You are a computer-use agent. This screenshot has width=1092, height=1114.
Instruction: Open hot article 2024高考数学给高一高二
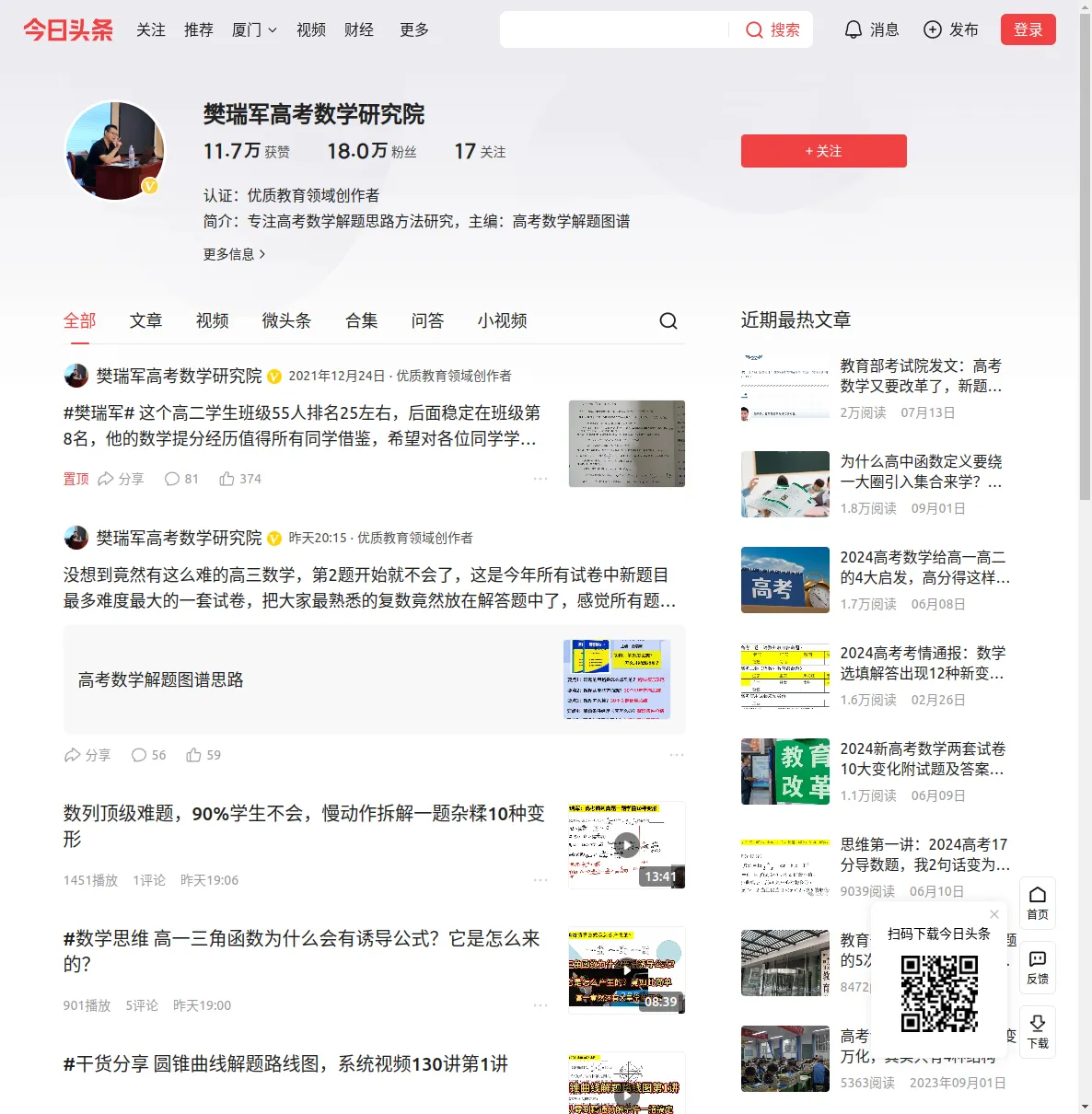925,567
